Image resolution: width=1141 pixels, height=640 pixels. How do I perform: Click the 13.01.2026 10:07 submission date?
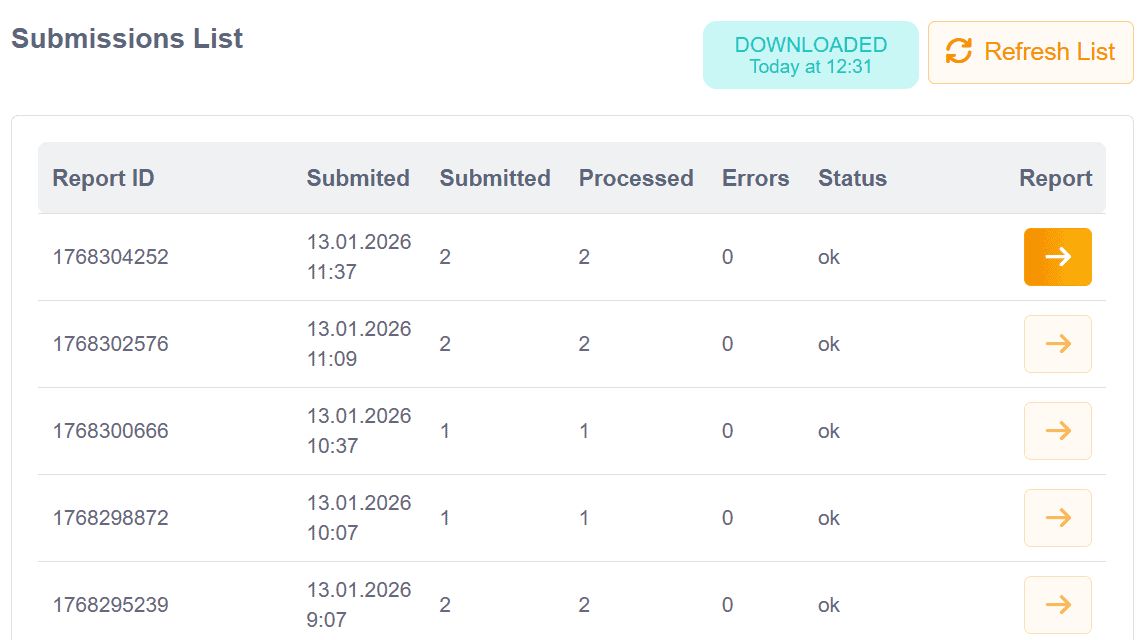[358, 518]
